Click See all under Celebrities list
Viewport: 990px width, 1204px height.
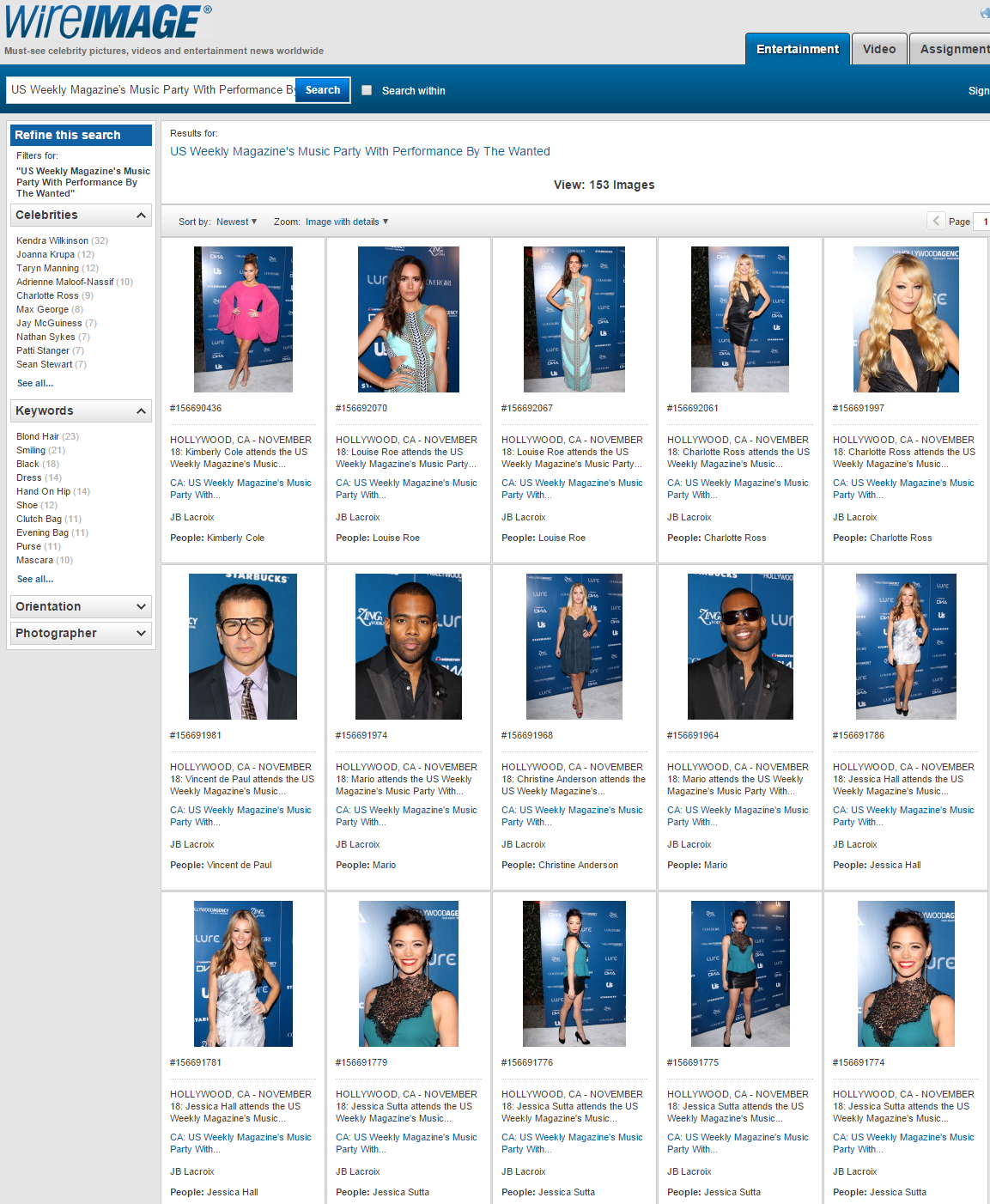tap(35, 383)
